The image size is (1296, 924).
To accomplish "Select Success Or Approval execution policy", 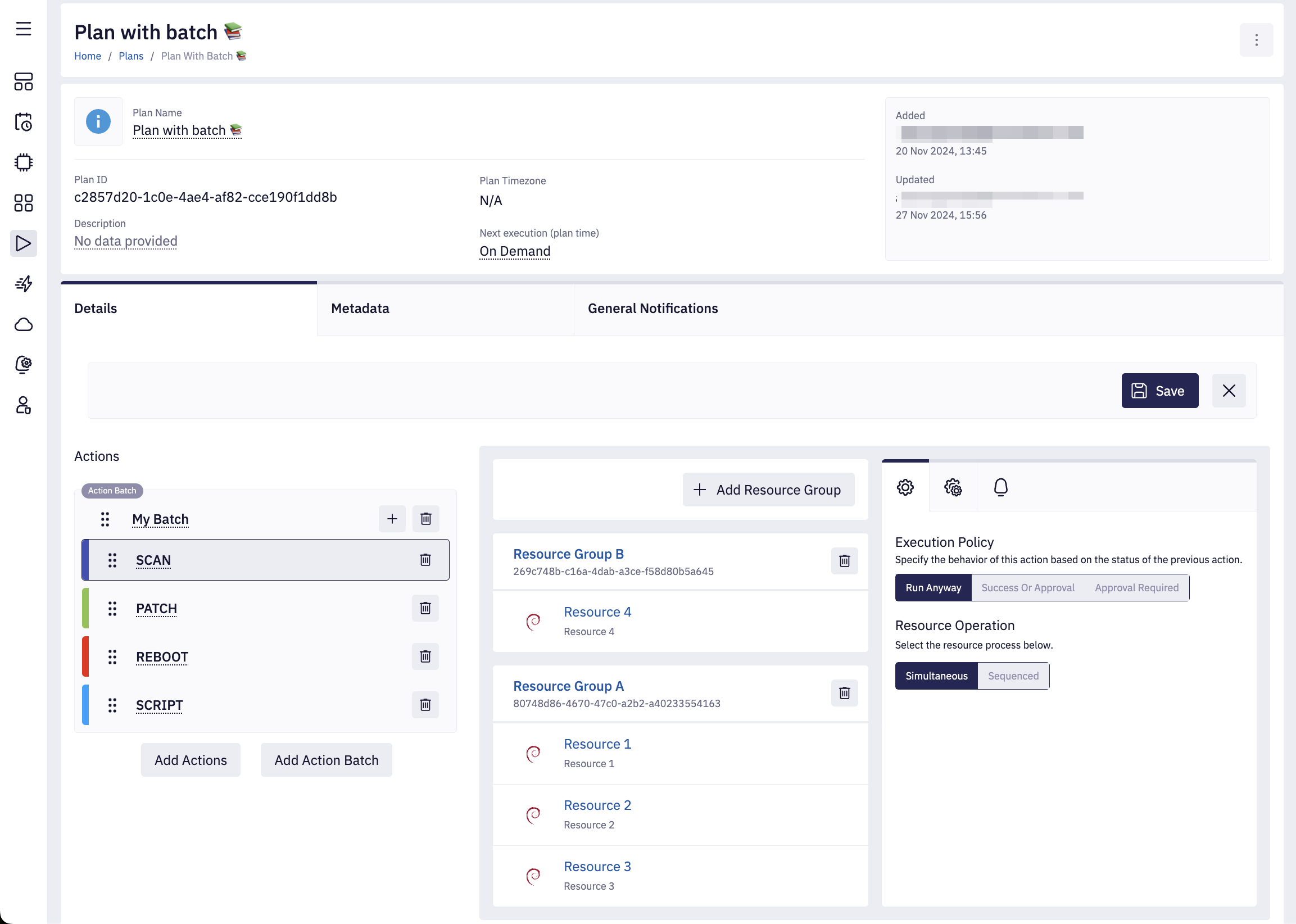I will click(x=1027, y=588).
